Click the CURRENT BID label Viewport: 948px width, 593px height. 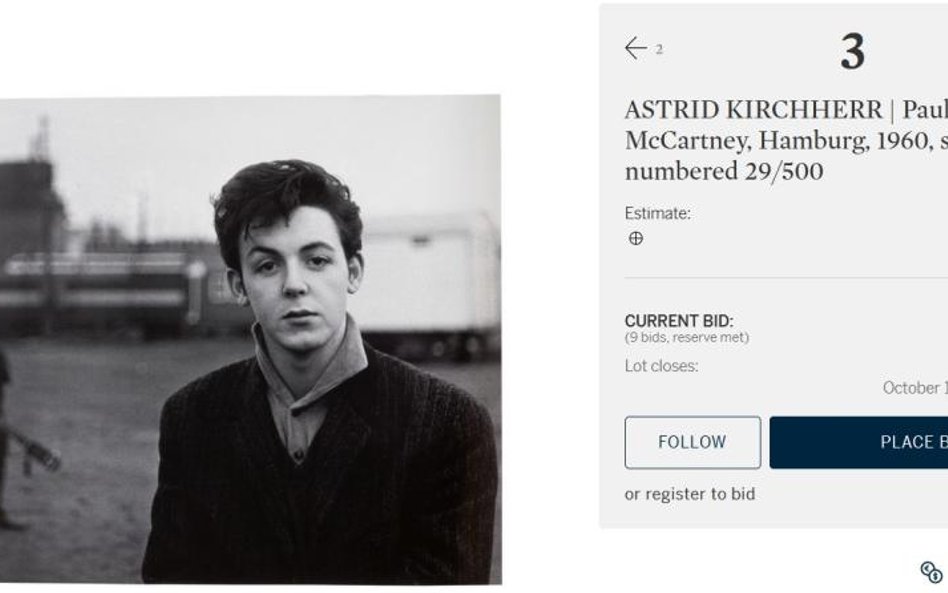[x=678, y=321]
